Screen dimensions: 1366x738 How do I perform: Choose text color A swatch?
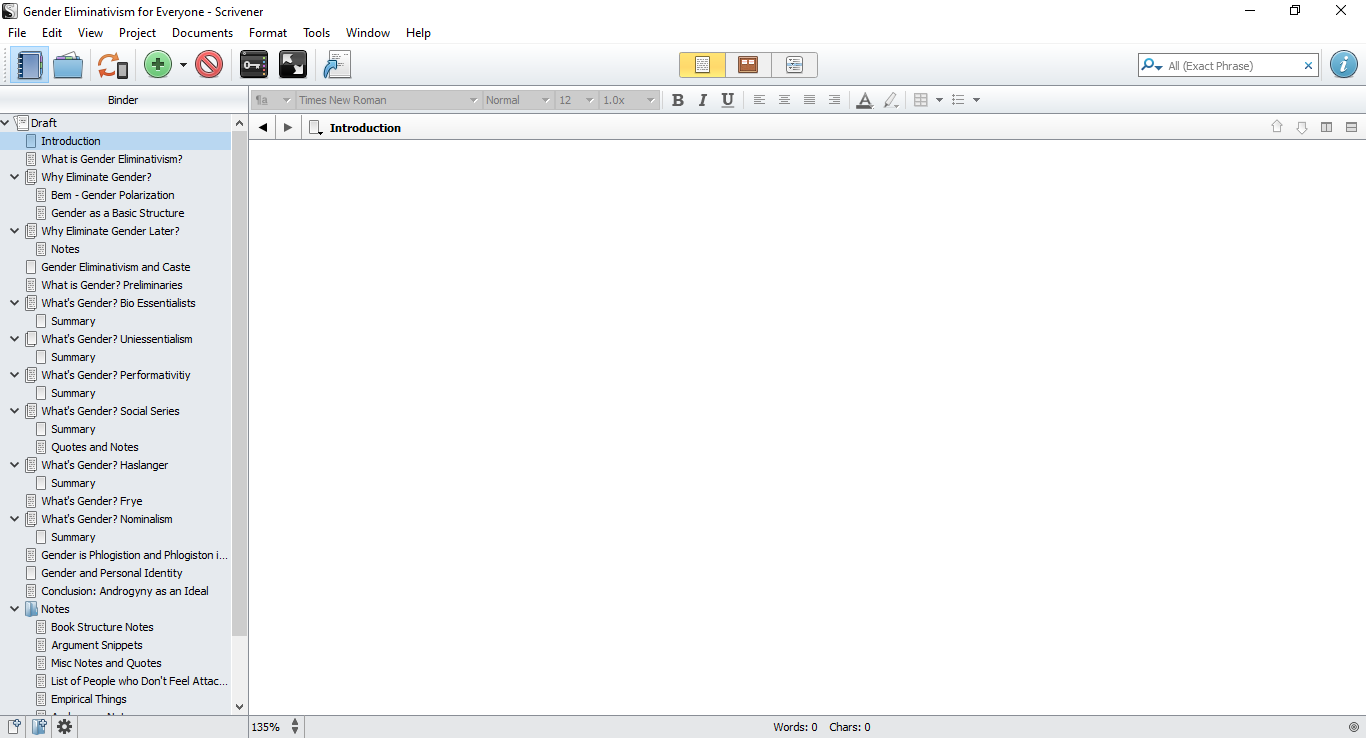[864, 100]
